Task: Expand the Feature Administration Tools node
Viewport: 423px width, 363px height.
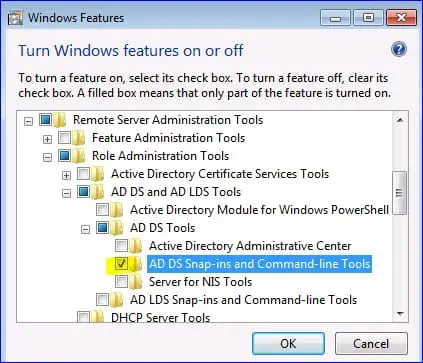Action: tap(48, 139)
